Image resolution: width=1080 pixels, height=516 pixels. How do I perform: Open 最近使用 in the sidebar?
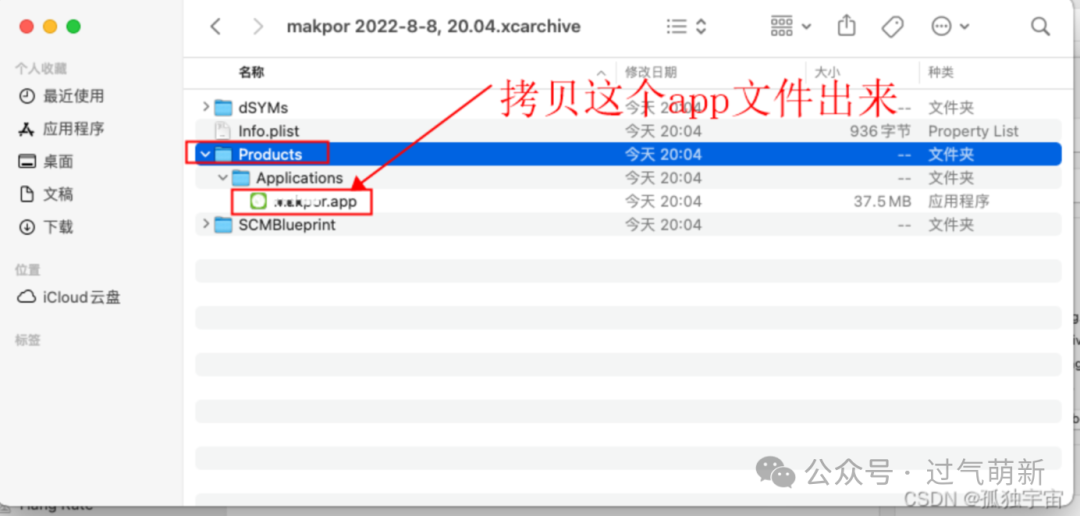tap(74, 96)
